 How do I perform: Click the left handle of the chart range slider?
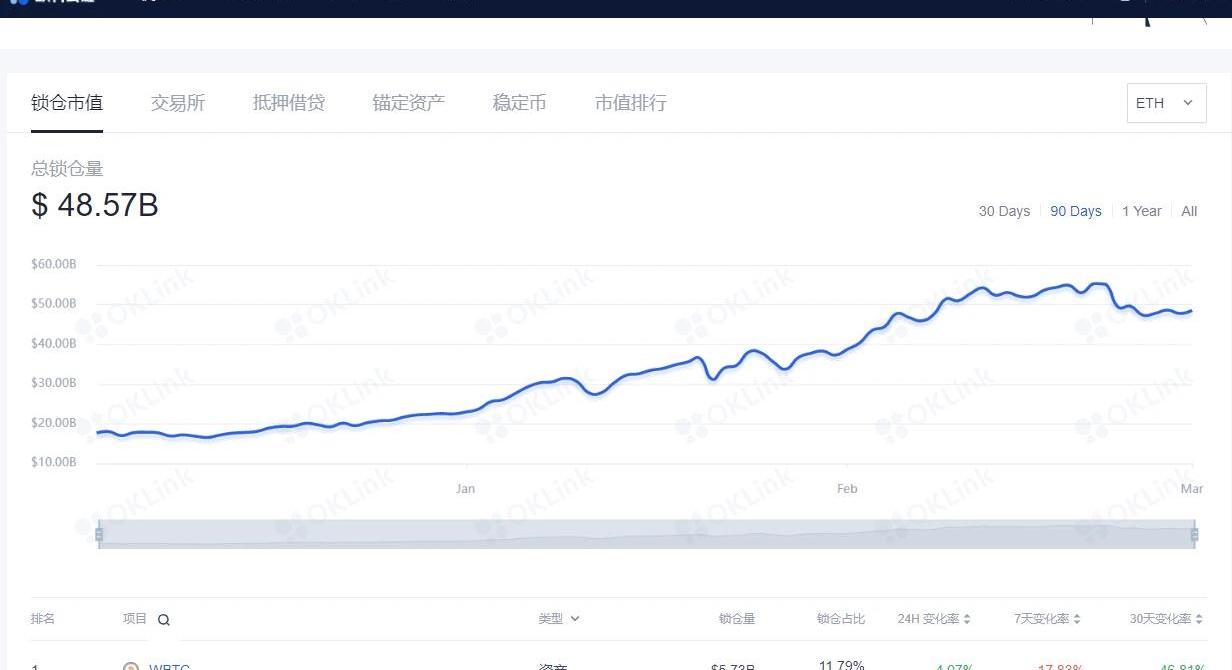click(x=99, y=535)
